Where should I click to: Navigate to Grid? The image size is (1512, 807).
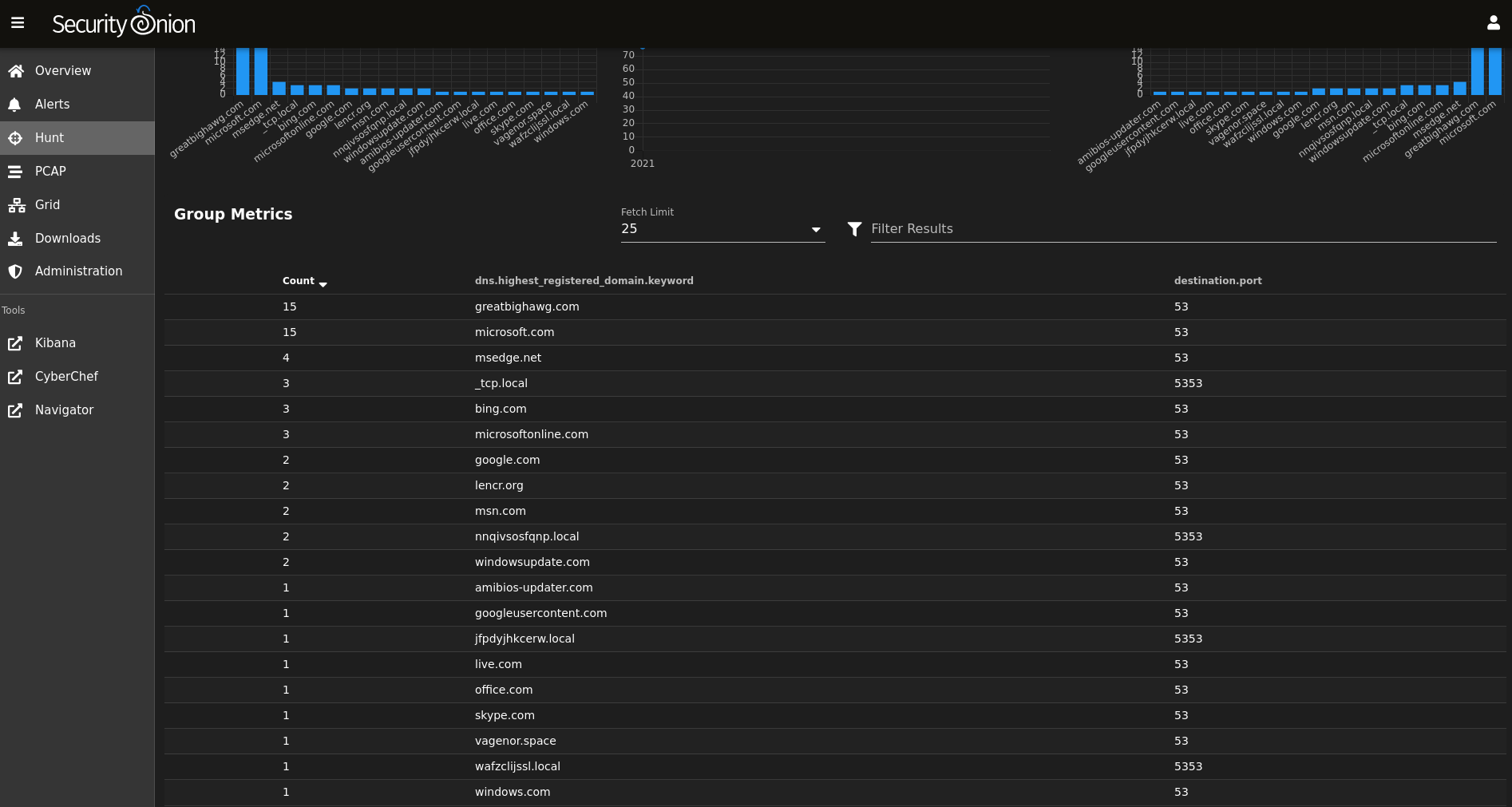coord(77,205)
